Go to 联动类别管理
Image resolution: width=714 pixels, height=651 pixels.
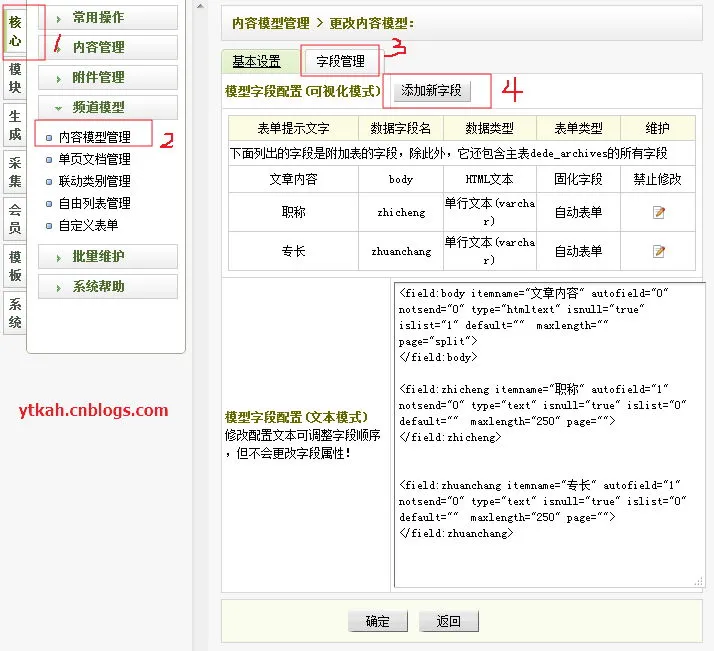(94, 182)
